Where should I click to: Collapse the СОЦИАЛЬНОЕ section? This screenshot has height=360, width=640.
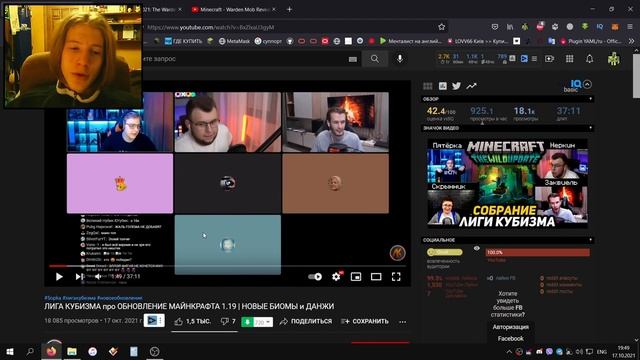point(590,240)
